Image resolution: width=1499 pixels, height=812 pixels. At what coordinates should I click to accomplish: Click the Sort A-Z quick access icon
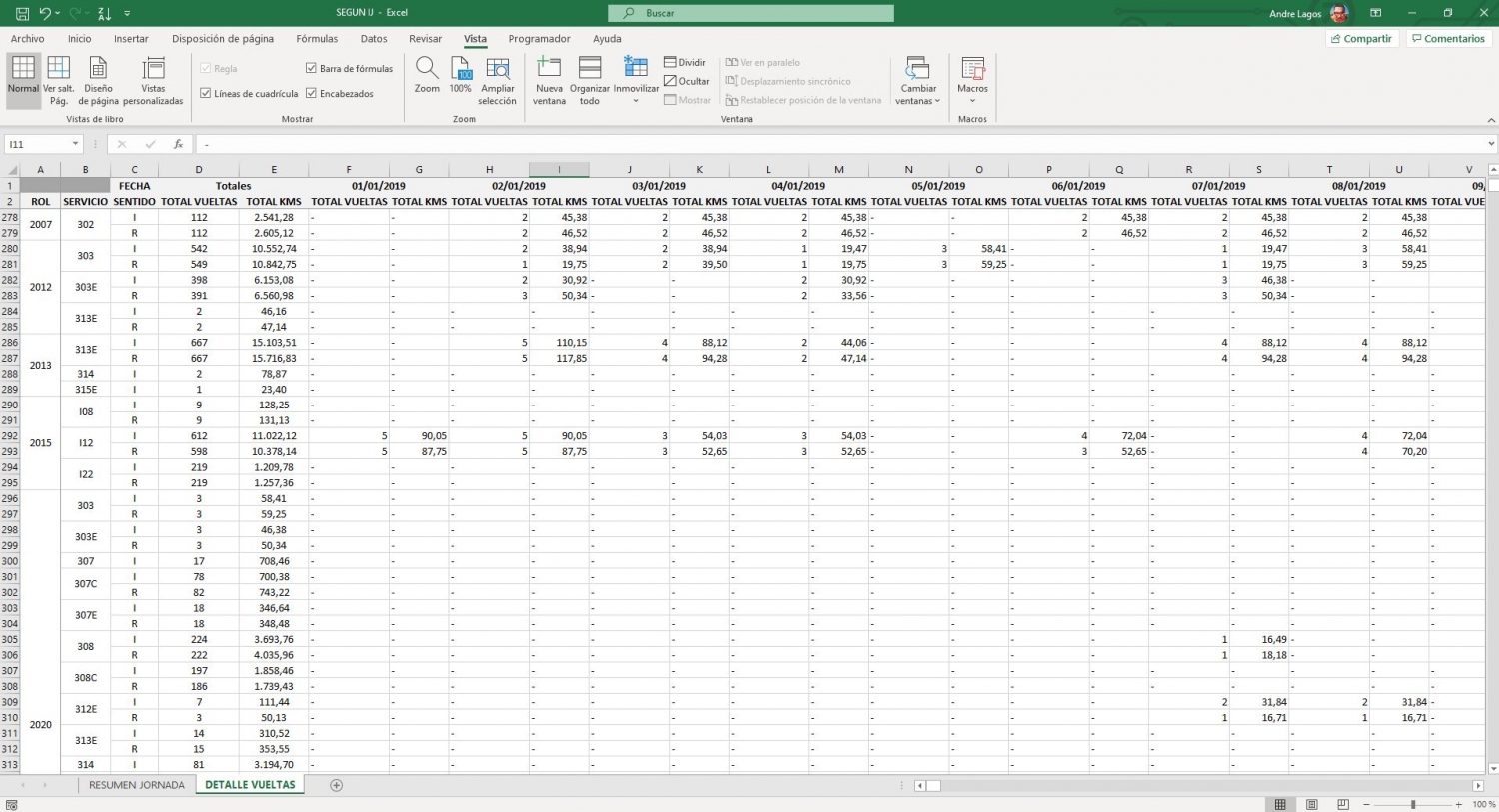105,14
